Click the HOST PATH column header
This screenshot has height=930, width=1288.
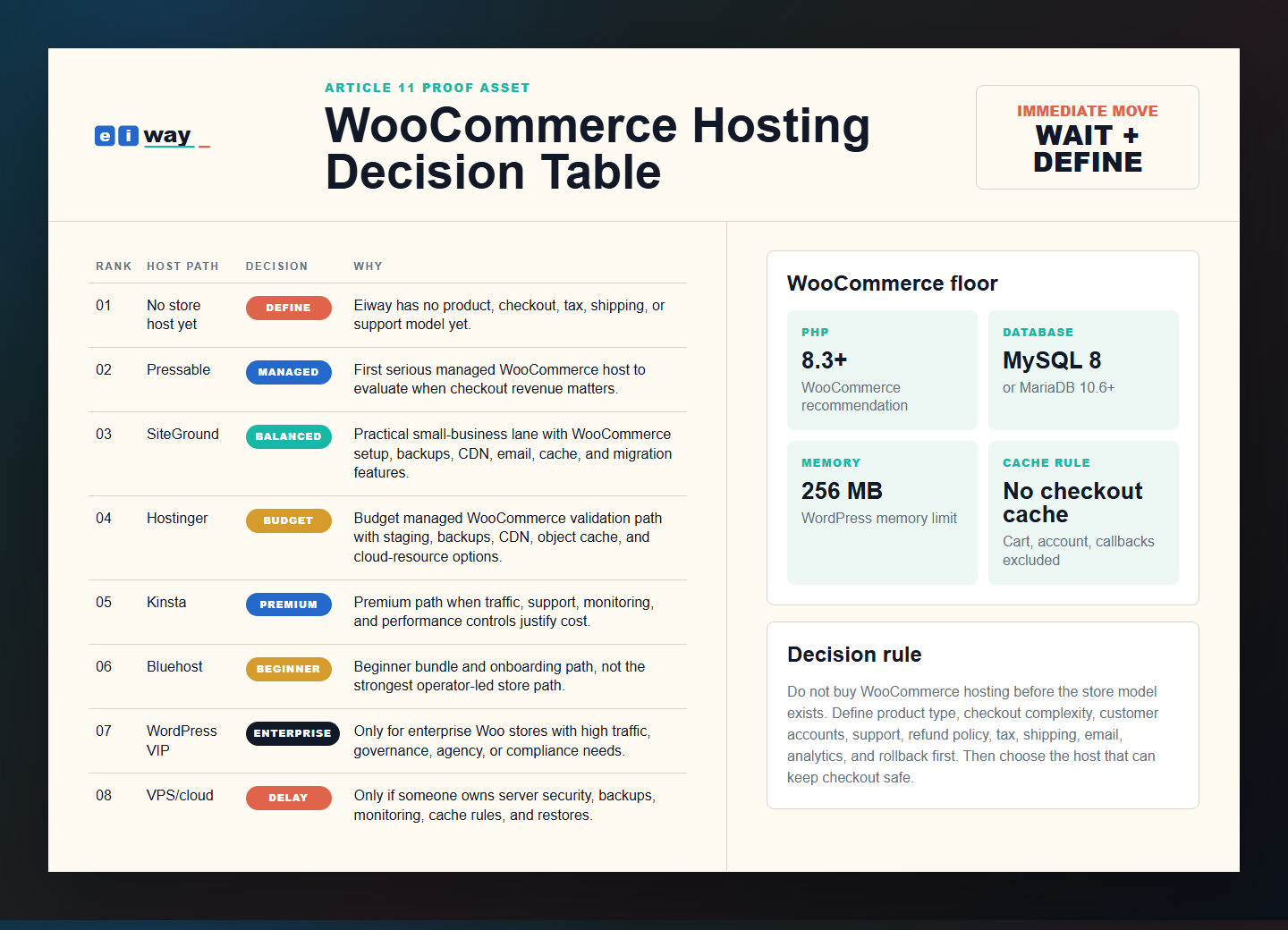(x=182, y=266)
